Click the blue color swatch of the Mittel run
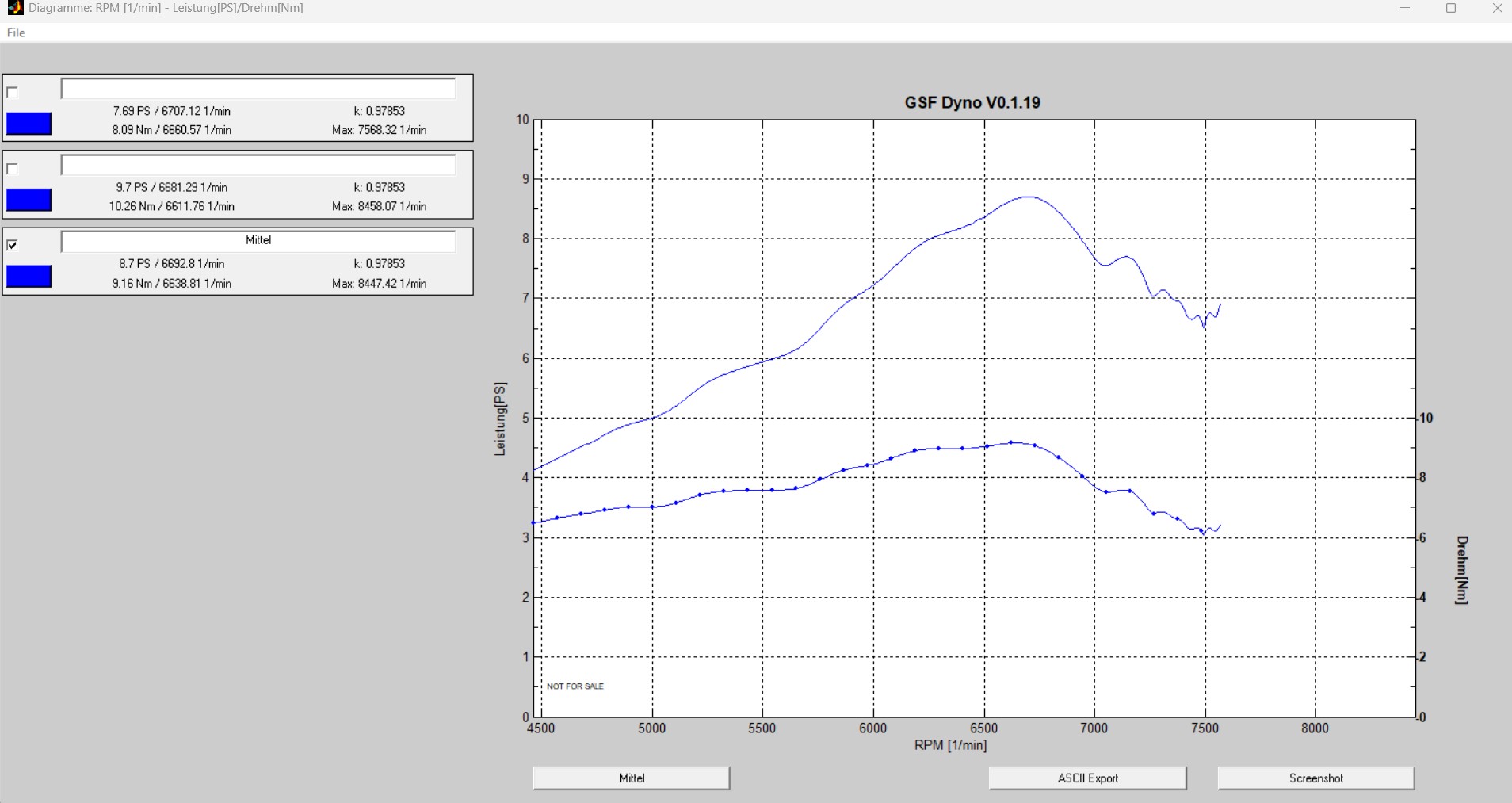 29,277
